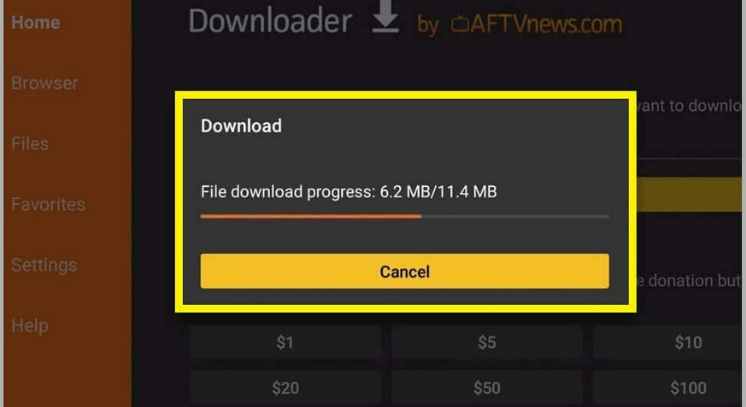Select the $5 donation button
Viewport: 746px width, 407px height.
tap(487, 342)
